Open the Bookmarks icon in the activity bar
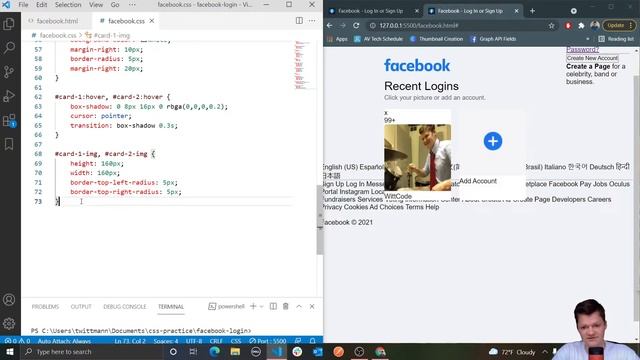Screen dimensions: 640x360 click(9, 144)
